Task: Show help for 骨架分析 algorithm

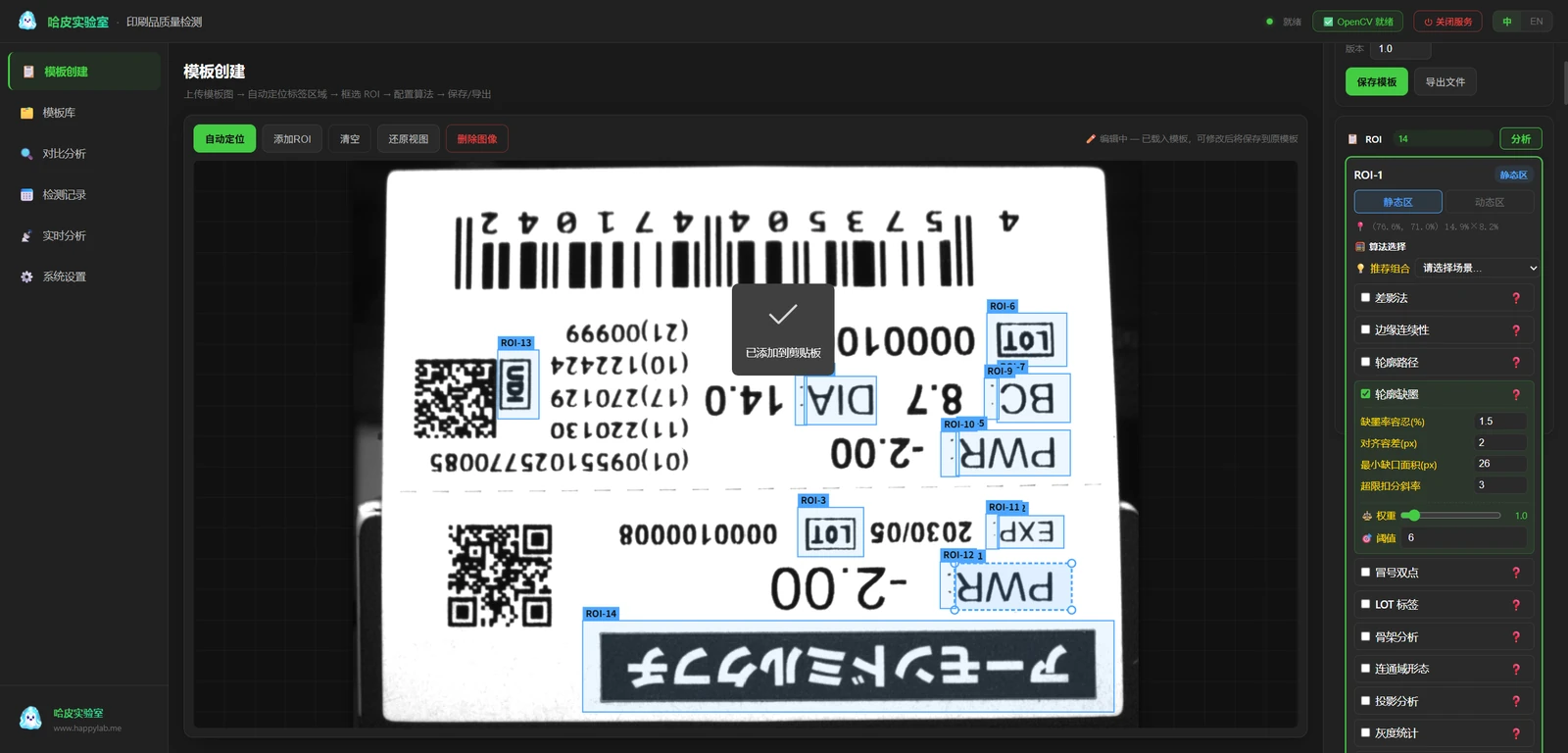Action: coord(1516,637)
